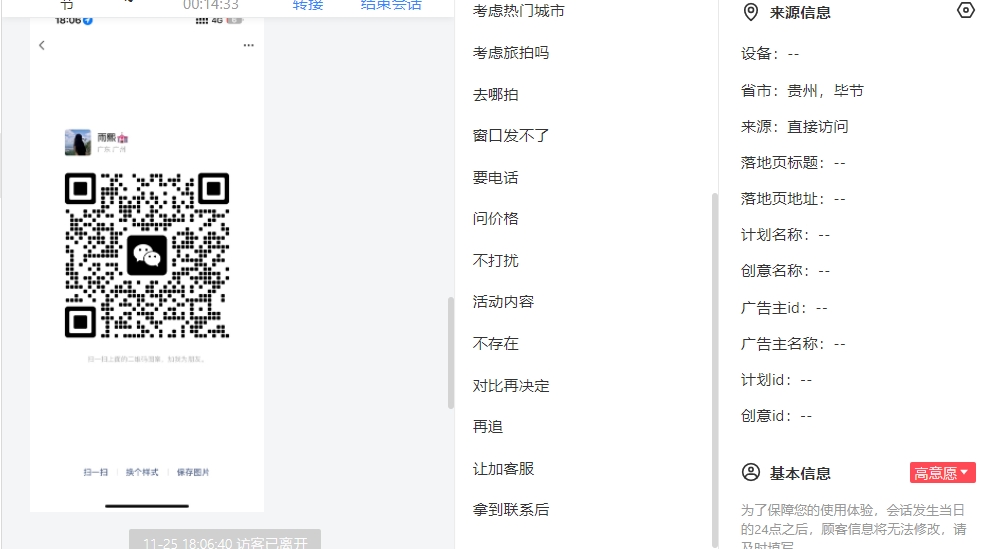Click 扫一扫 under the QR code
Viewport: 994px width, 549px height.
[96, 472]
